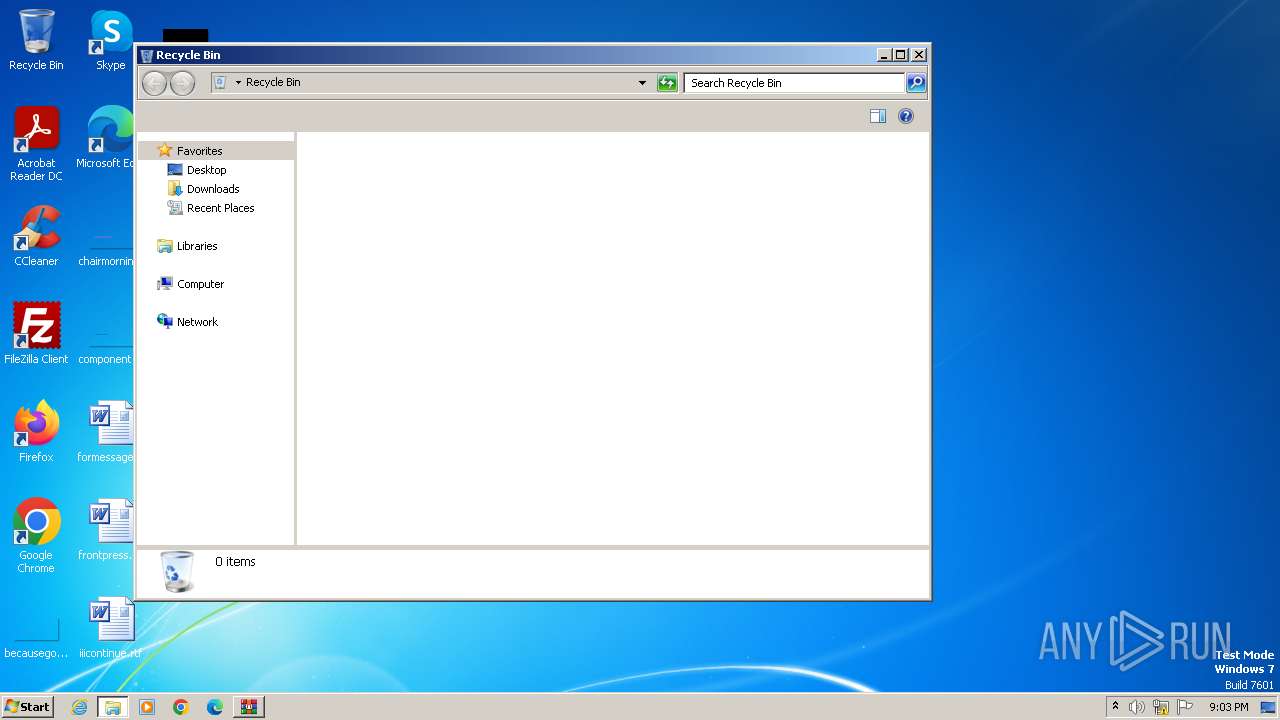Open the Recycle Bin desktop icon

(x=36, y=40)
